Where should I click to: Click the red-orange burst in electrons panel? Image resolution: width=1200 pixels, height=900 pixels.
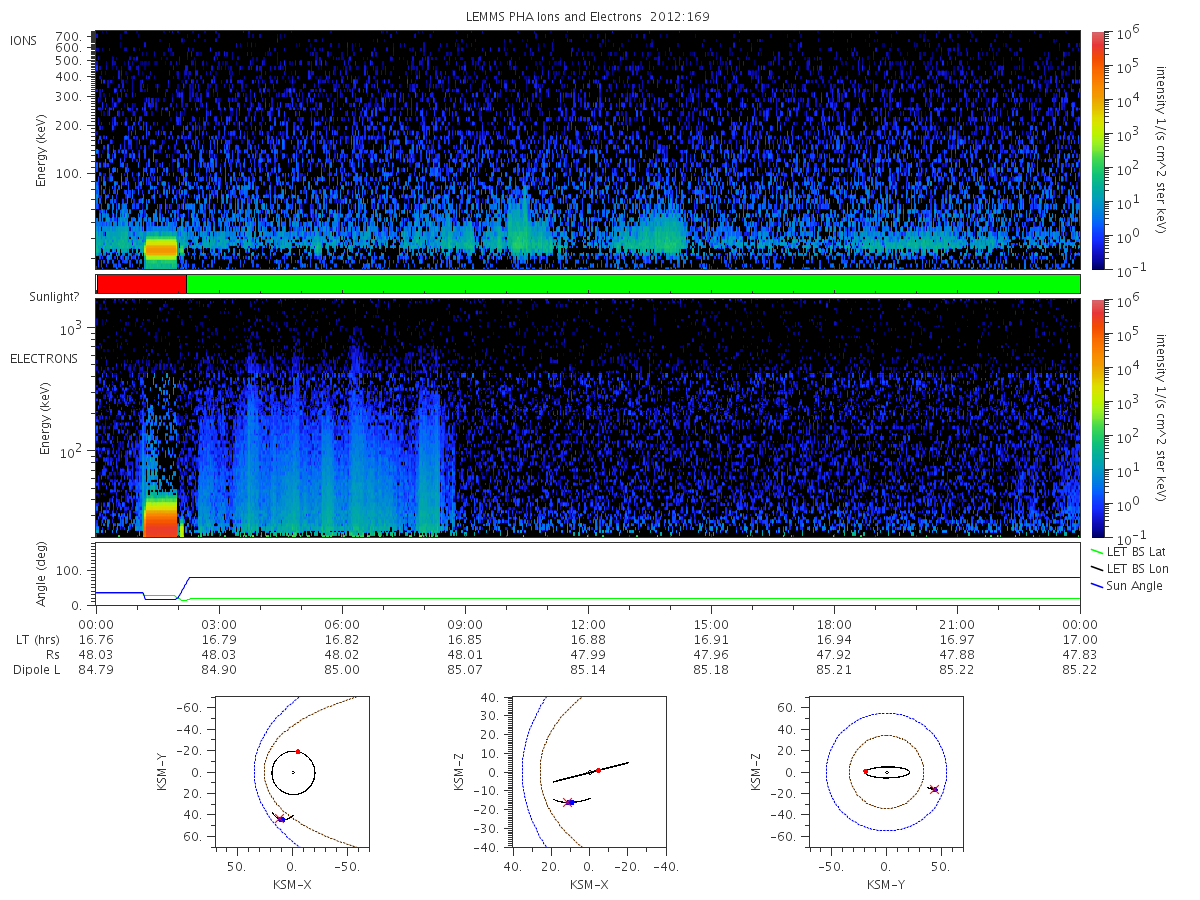(160, 517)
